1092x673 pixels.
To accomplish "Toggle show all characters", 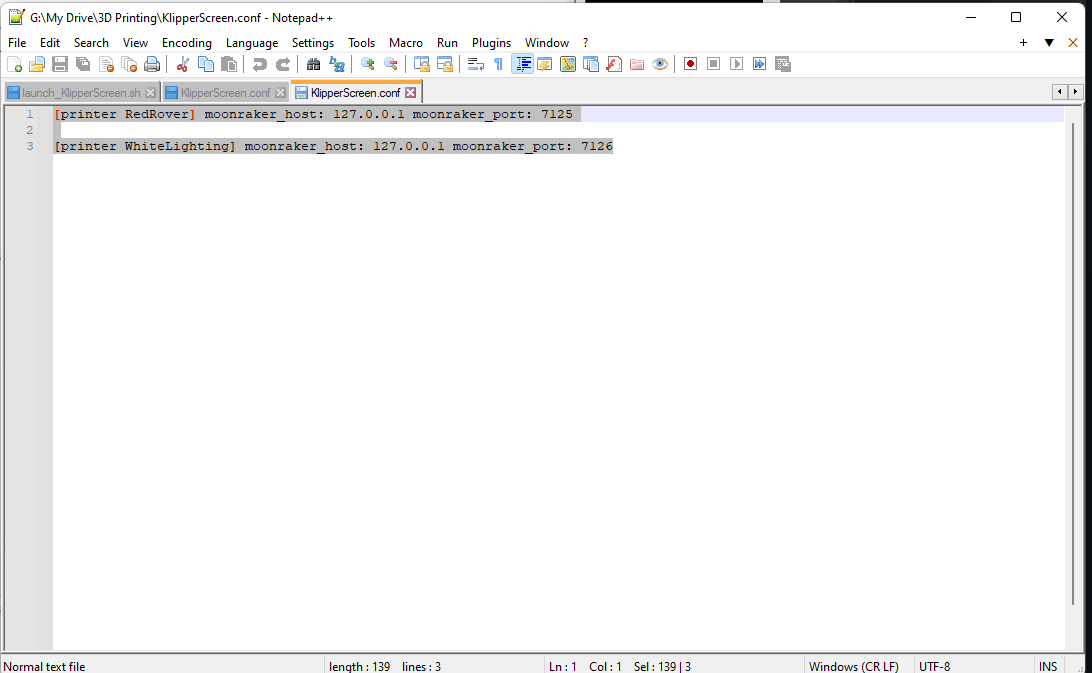I will 498,63.
